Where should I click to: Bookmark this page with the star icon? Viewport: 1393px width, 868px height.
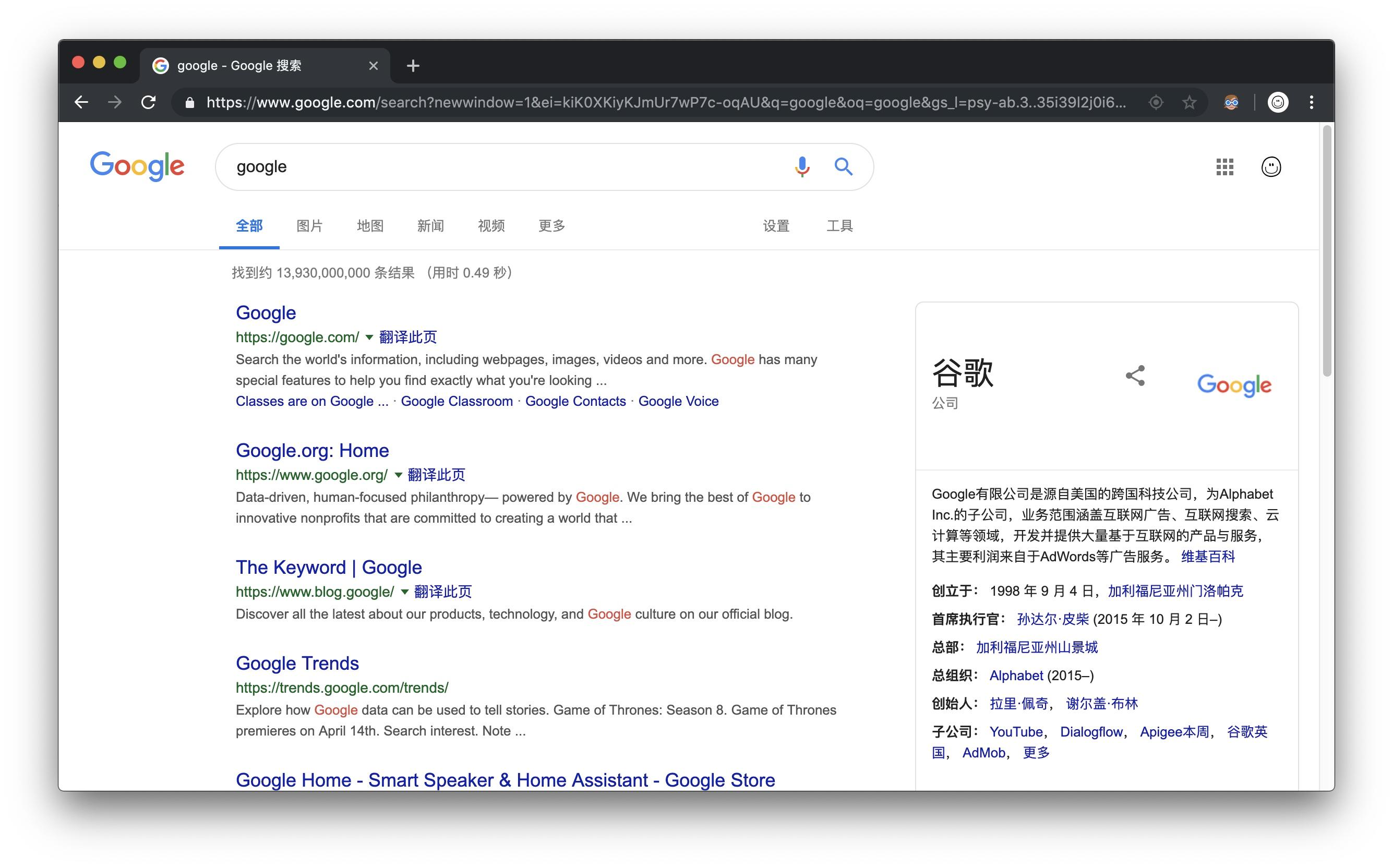click(1188, 102)
